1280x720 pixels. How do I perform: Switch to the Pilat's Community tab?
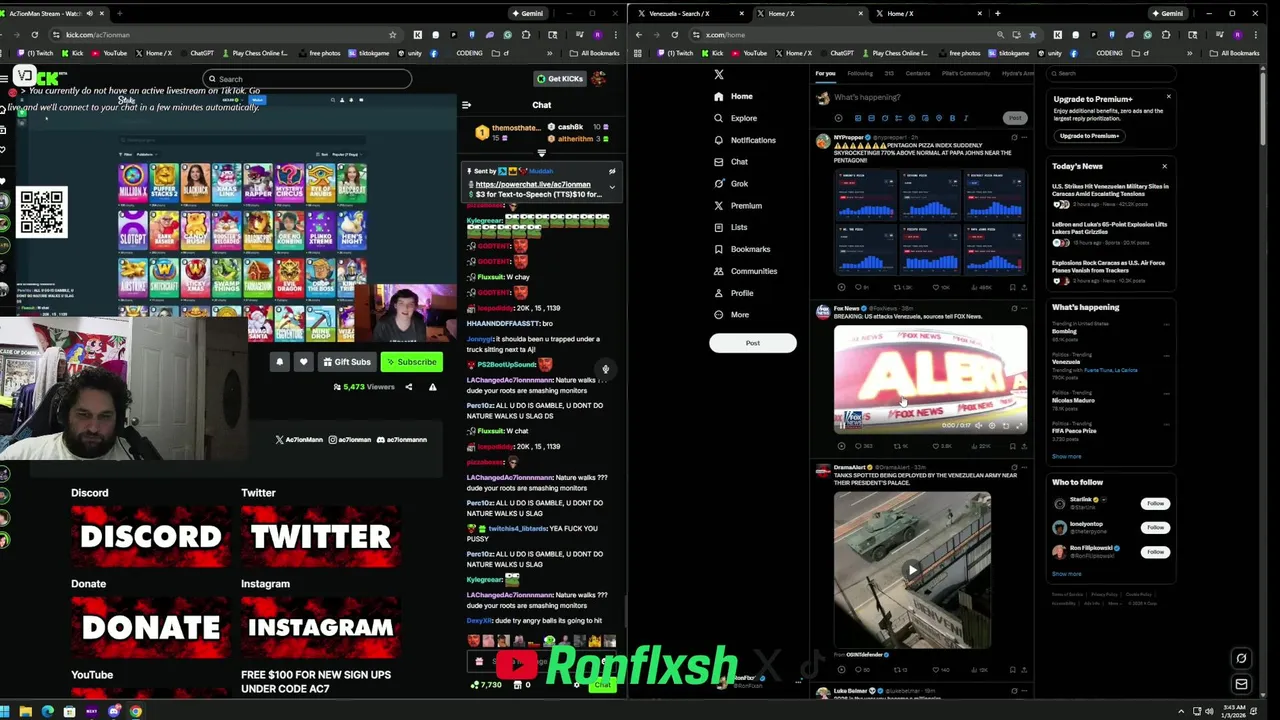pos(966,73)
